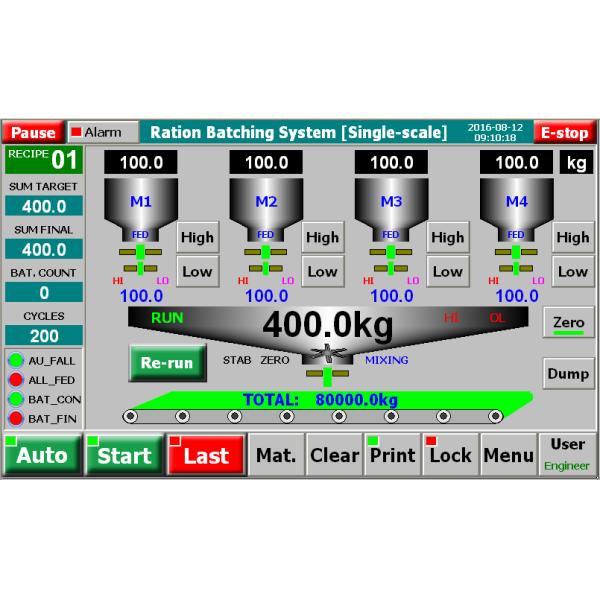Click the Re-run button

pos(167,362)
